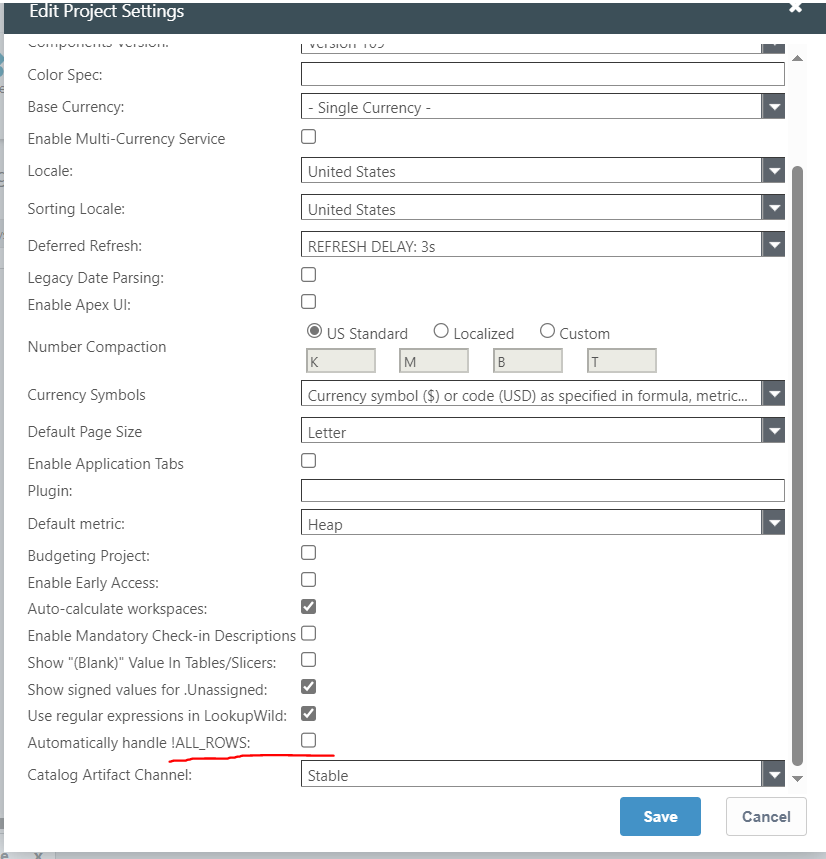Open the Base Currency dropdown
826x859 pixels.
(773, 107)
